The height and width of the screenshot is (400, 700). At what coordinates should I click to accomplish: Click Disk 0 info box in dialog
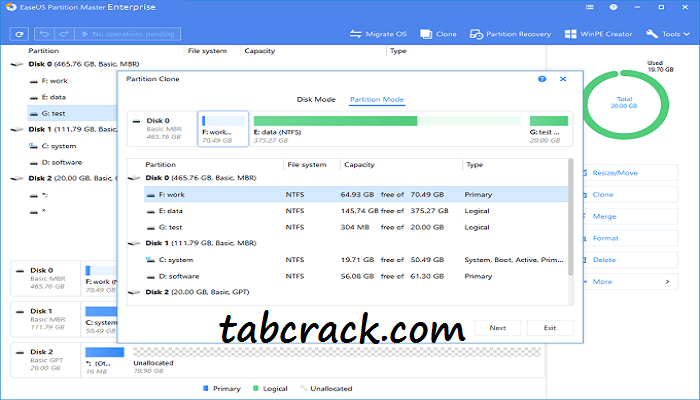coord(162,129)
